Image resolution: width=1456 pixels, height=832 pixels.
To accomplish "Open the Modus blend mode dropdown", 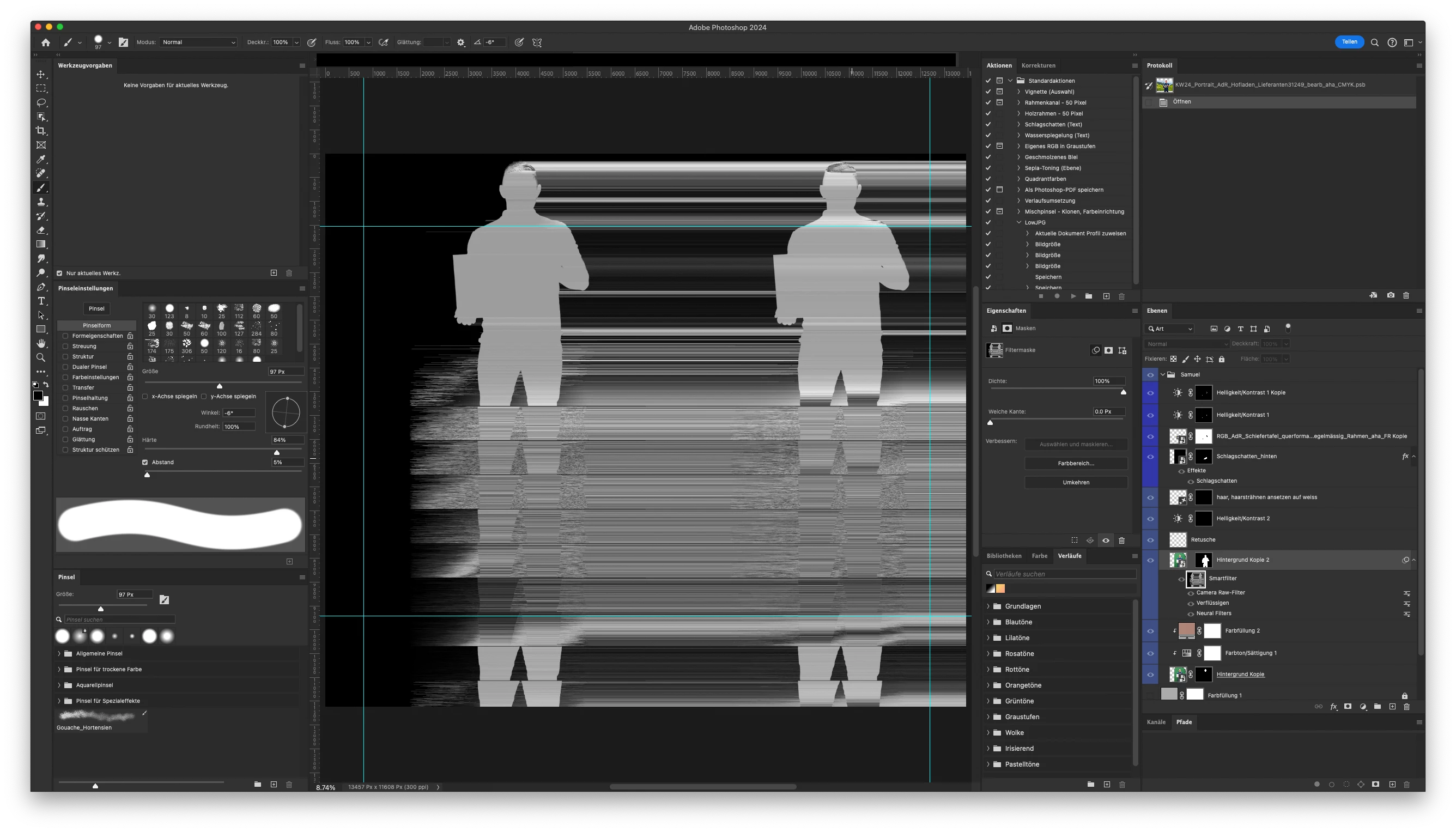I will tap(198, 42).
